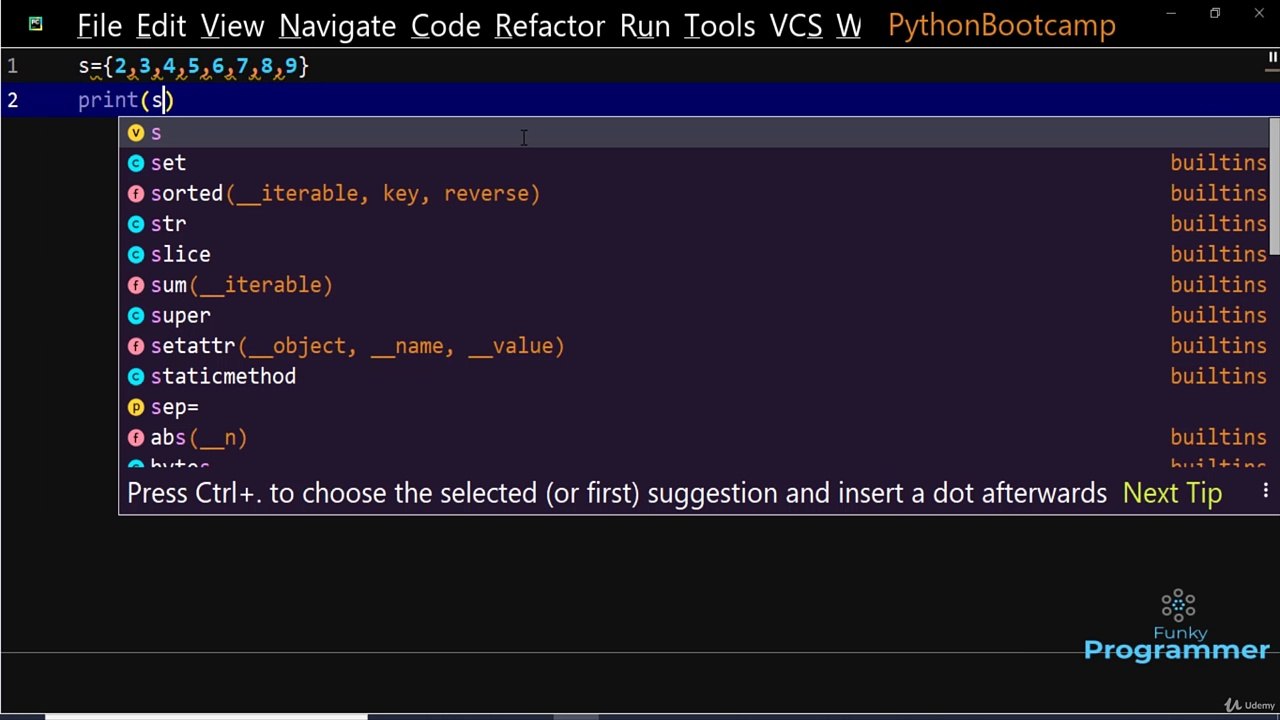The height and width of the screenshot is (720, 1280).
Task: Click 'builtins' label next to sorted
Action: pos(1218,193)
